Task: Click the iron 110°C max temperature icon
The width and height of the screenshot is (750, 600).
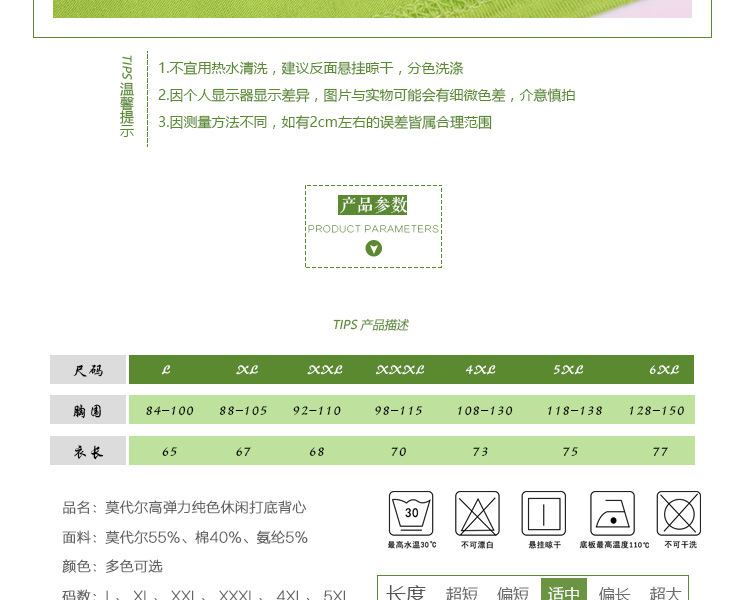Action: 613,513
